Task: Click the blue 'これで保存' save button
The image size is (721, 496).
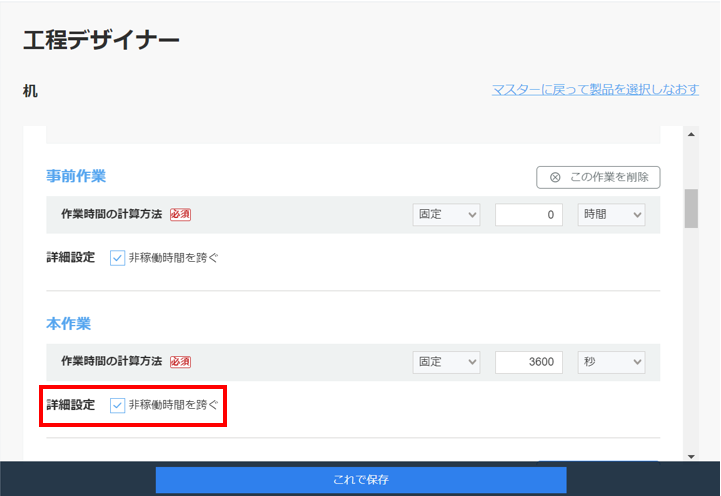Action: [361, 479]
